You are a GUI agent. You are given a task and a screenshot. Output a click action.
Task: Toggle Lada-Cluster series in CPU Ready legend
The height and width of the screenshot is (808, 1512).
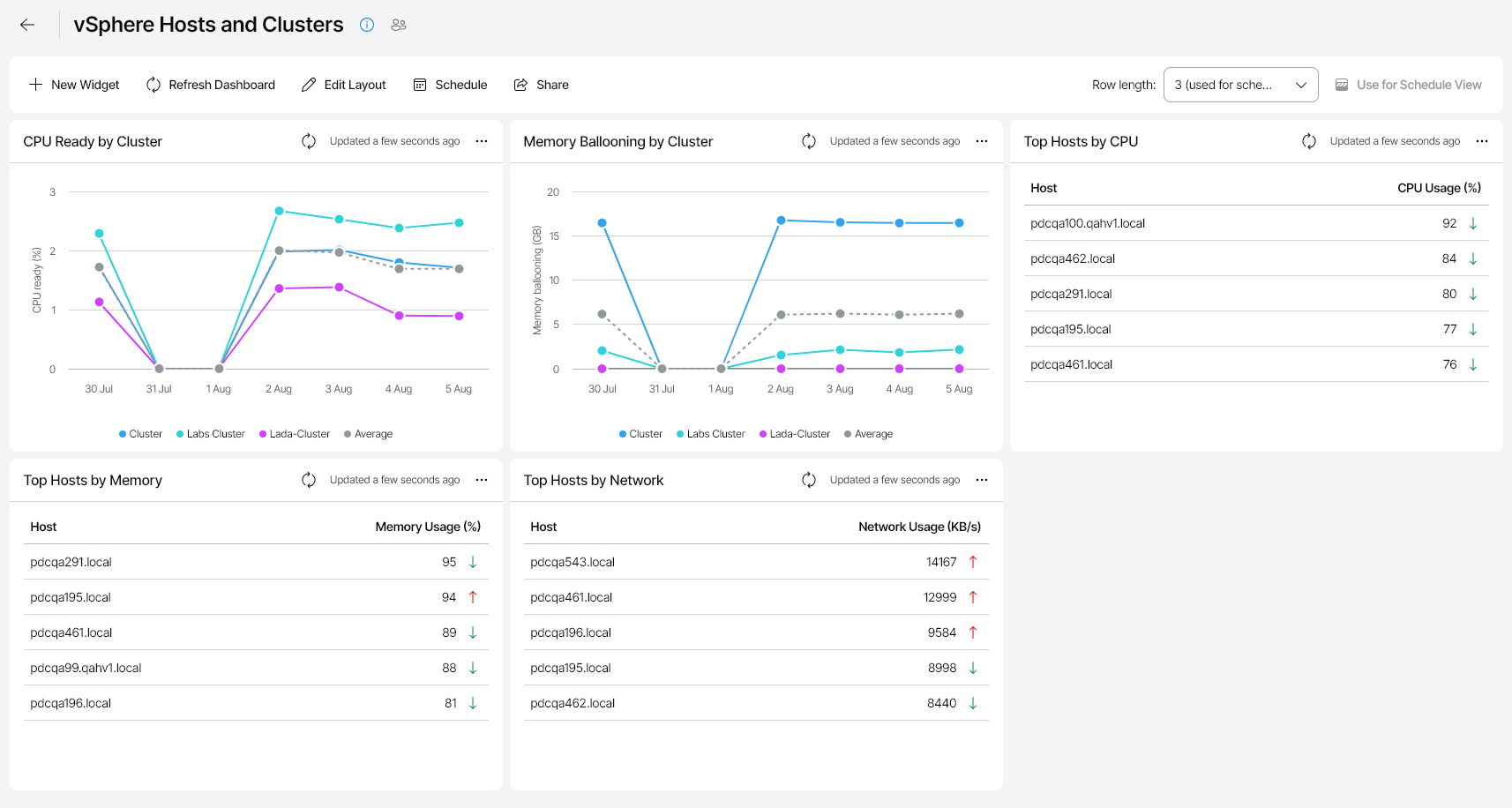tap(295, 434)
